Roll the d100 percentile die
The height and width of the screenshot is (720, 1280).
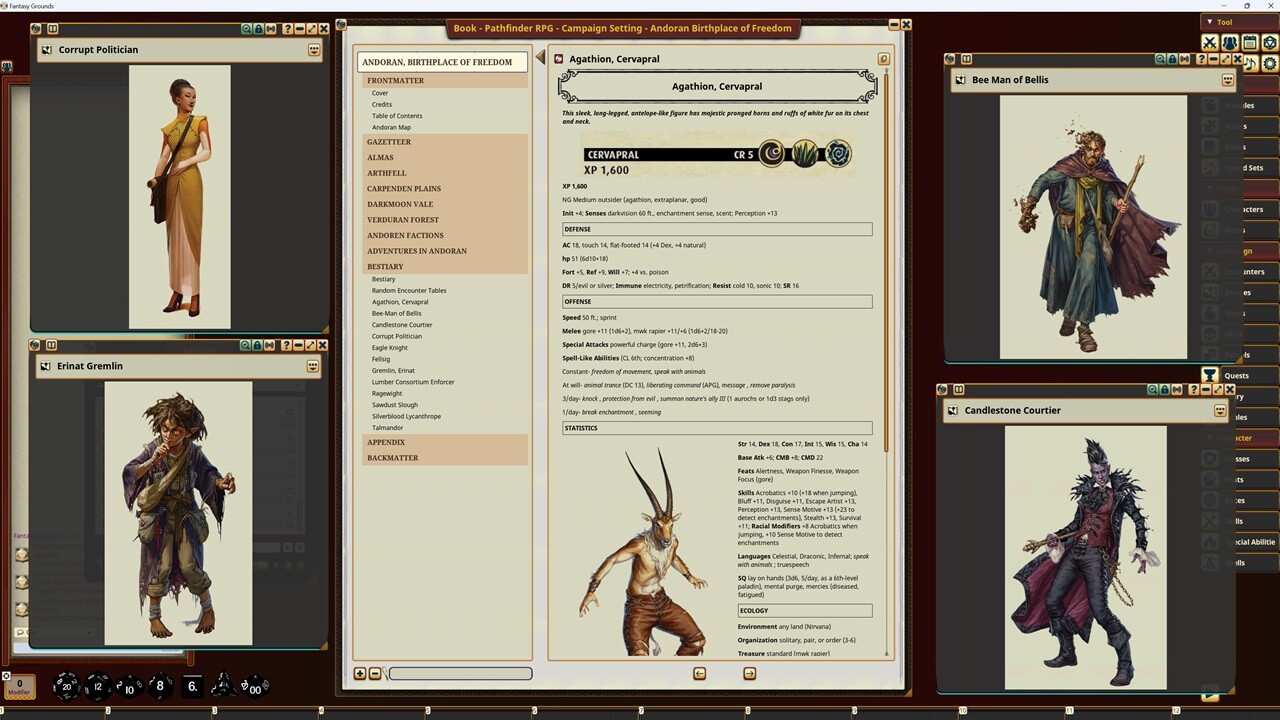[x=256, y=687]
